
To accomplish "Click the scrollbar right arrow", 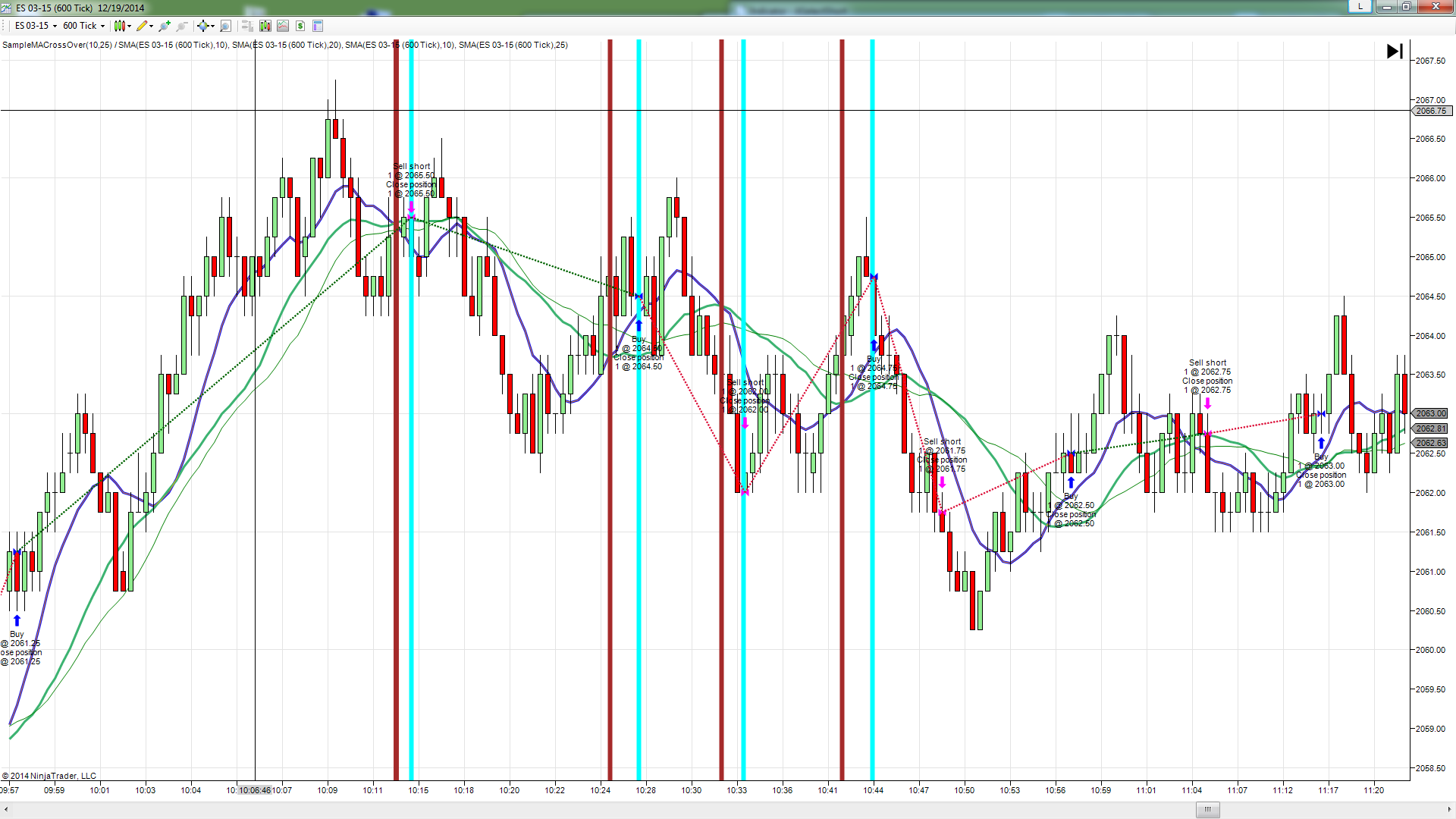I will click(x=1449, y=810).
